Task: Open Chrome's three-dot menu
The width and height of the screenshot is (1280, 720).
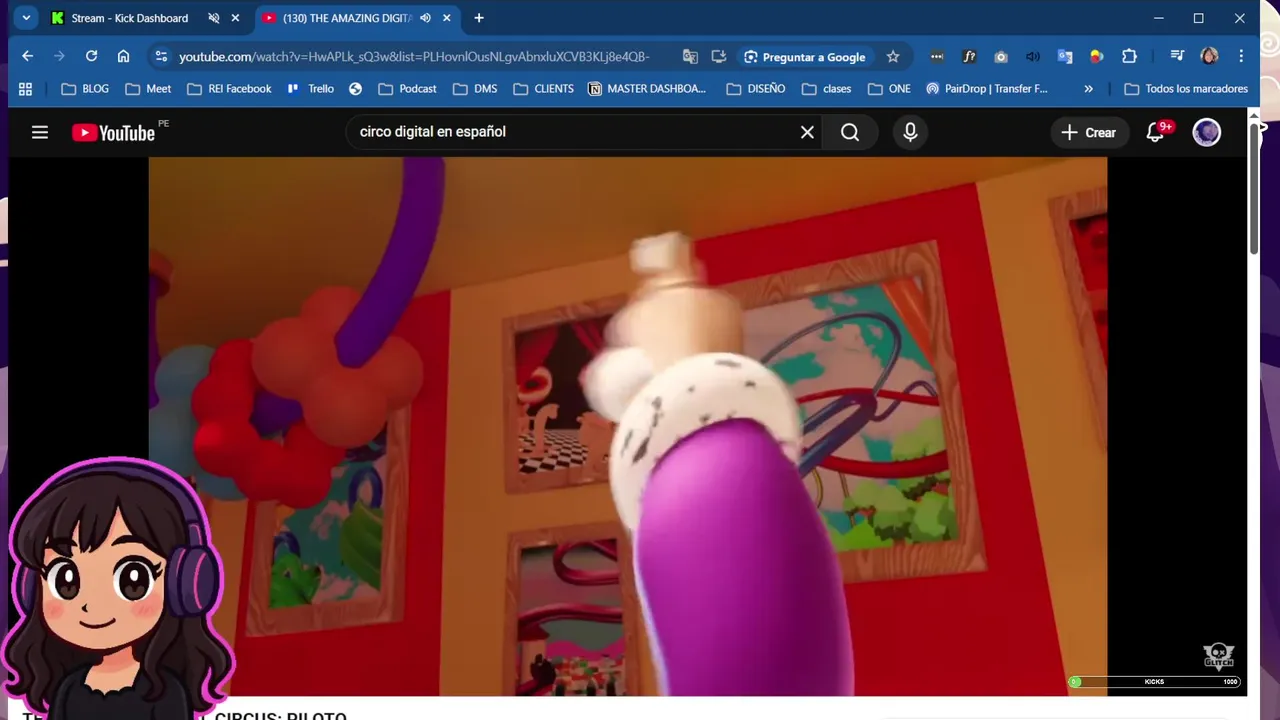Action: pos(1241,56)
